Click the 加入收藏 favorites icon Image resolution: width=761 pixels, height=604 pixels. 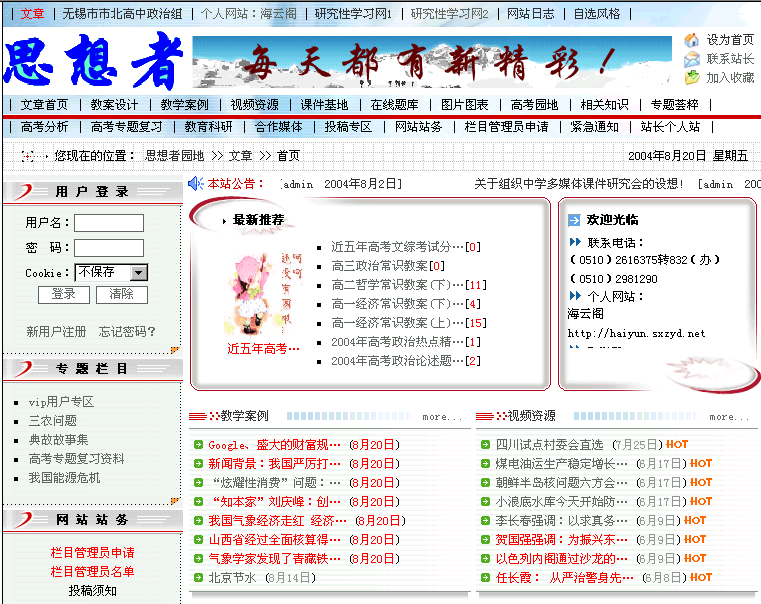coord(691,77)
